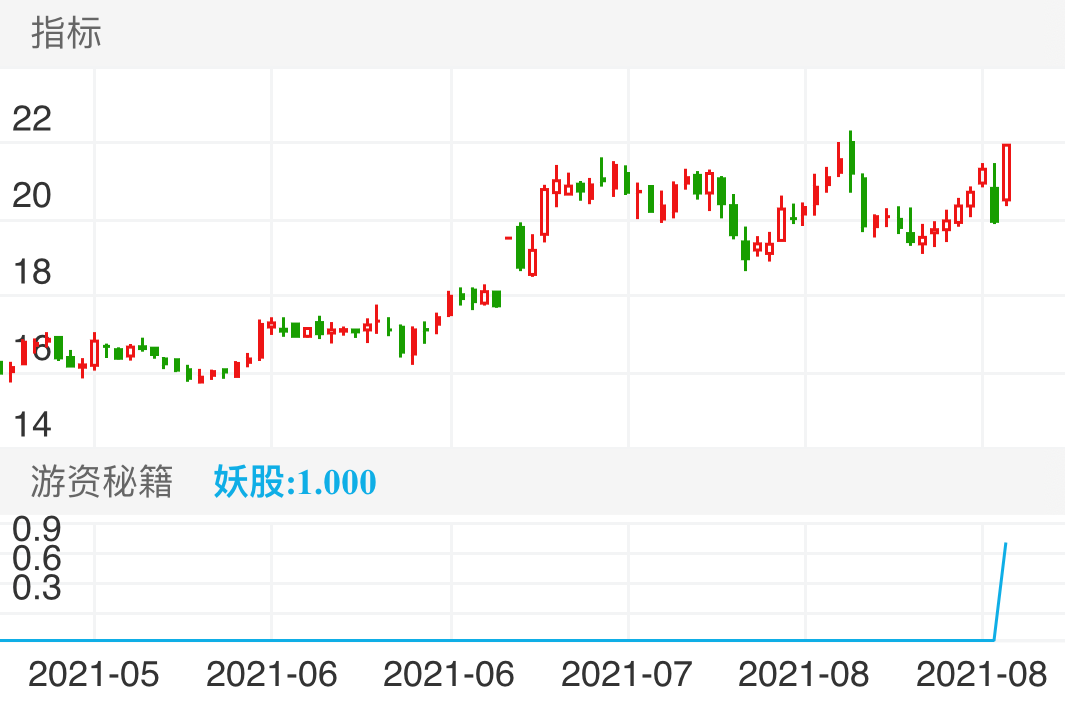Select the 20 price axis label
The image size is (1065, 708).
tap(31, 196)
